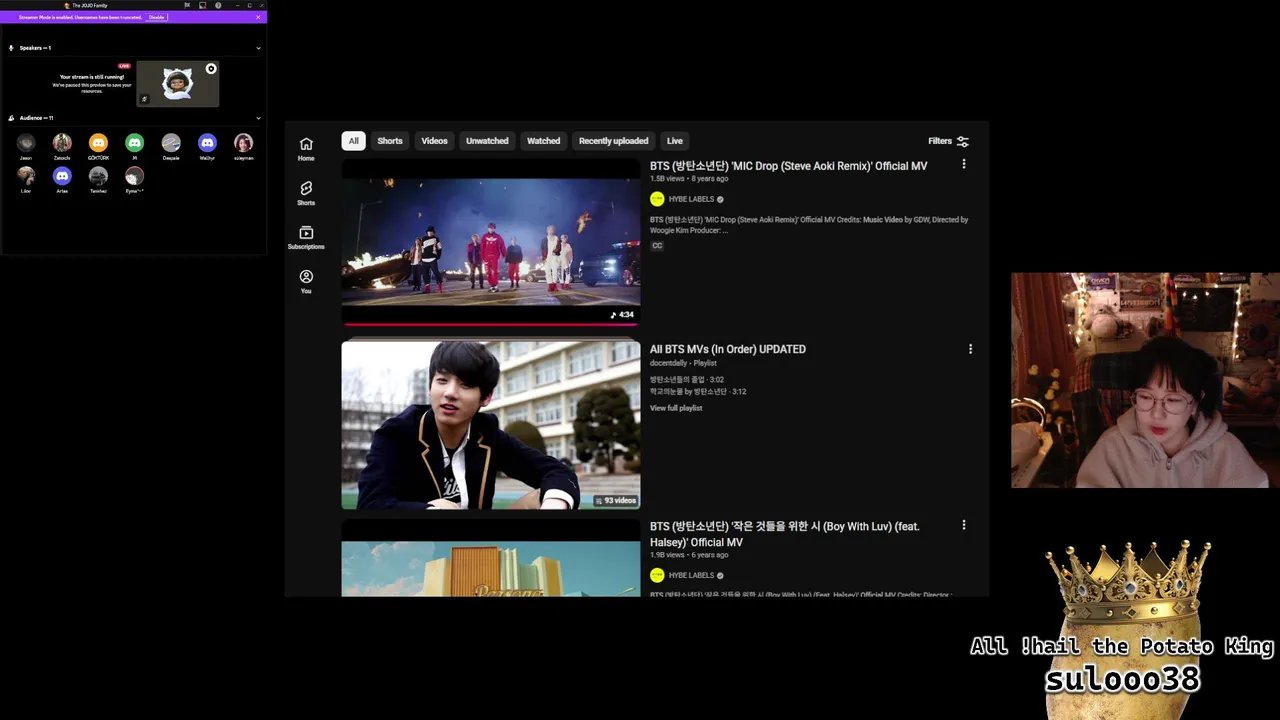
Task: Select audience member Jason's avatar
Action: [x=26, y=143]
